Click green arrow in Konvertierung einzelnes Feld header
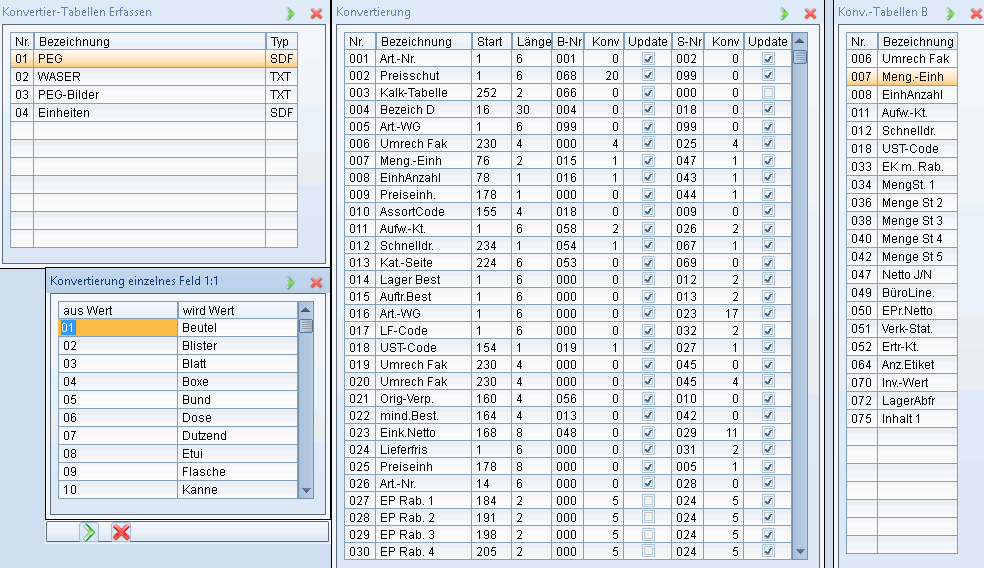 [x=291, y=283]
